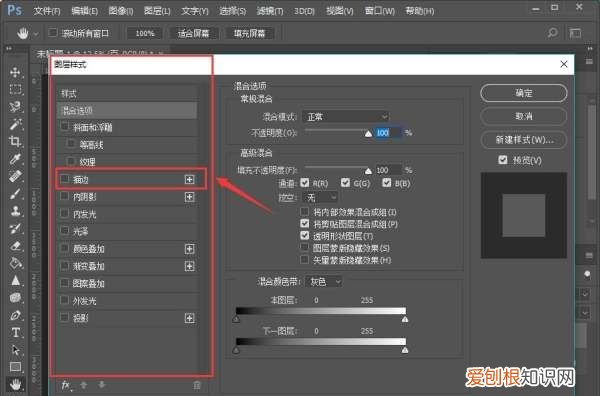Screen dimensions: 600x396
Task: Toggle the 预览(V) preview checkbox
Action: click(x=503, y=160)
